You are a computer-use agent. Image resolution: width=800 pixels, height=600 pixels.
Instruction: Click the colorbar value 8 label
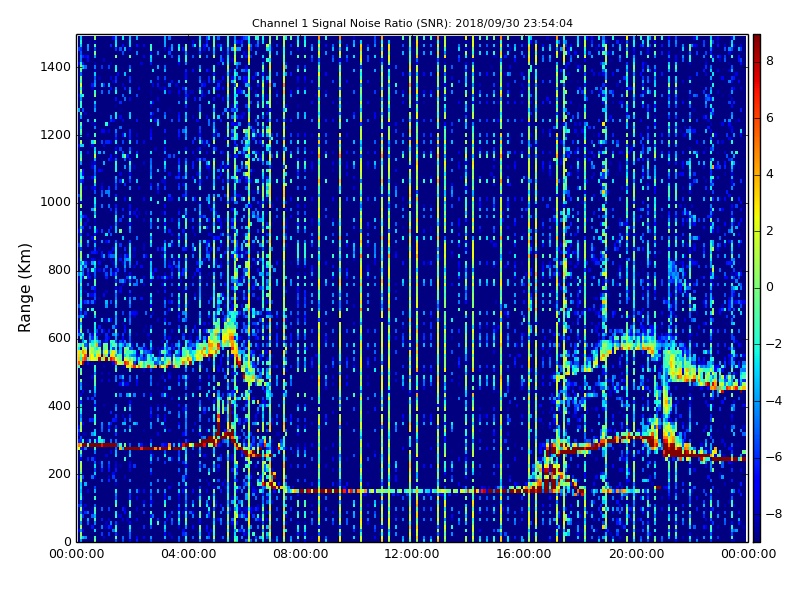click(770, 61)
